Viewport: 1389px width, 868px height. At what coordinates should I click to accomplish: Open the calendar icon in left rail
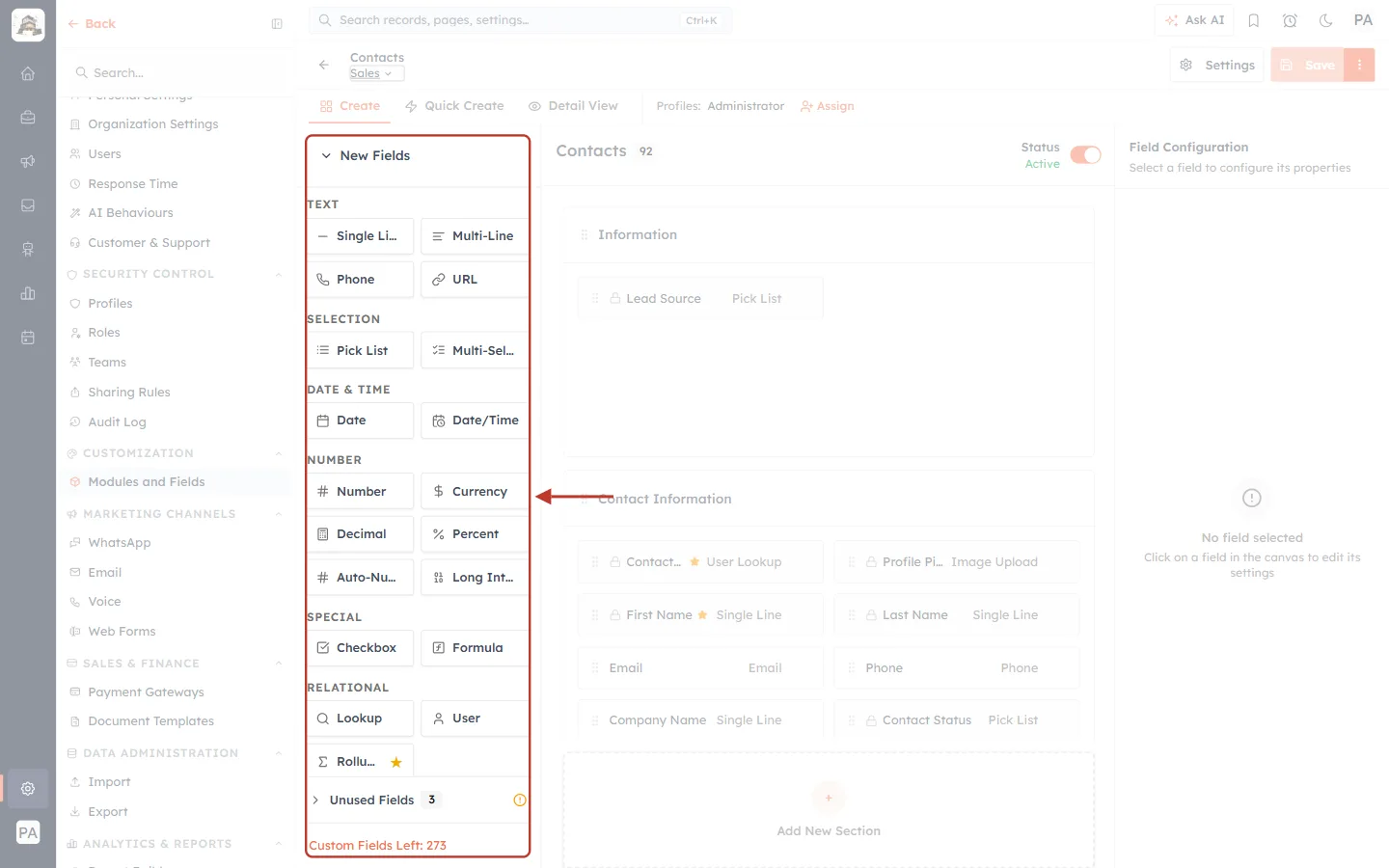[28, 338]
